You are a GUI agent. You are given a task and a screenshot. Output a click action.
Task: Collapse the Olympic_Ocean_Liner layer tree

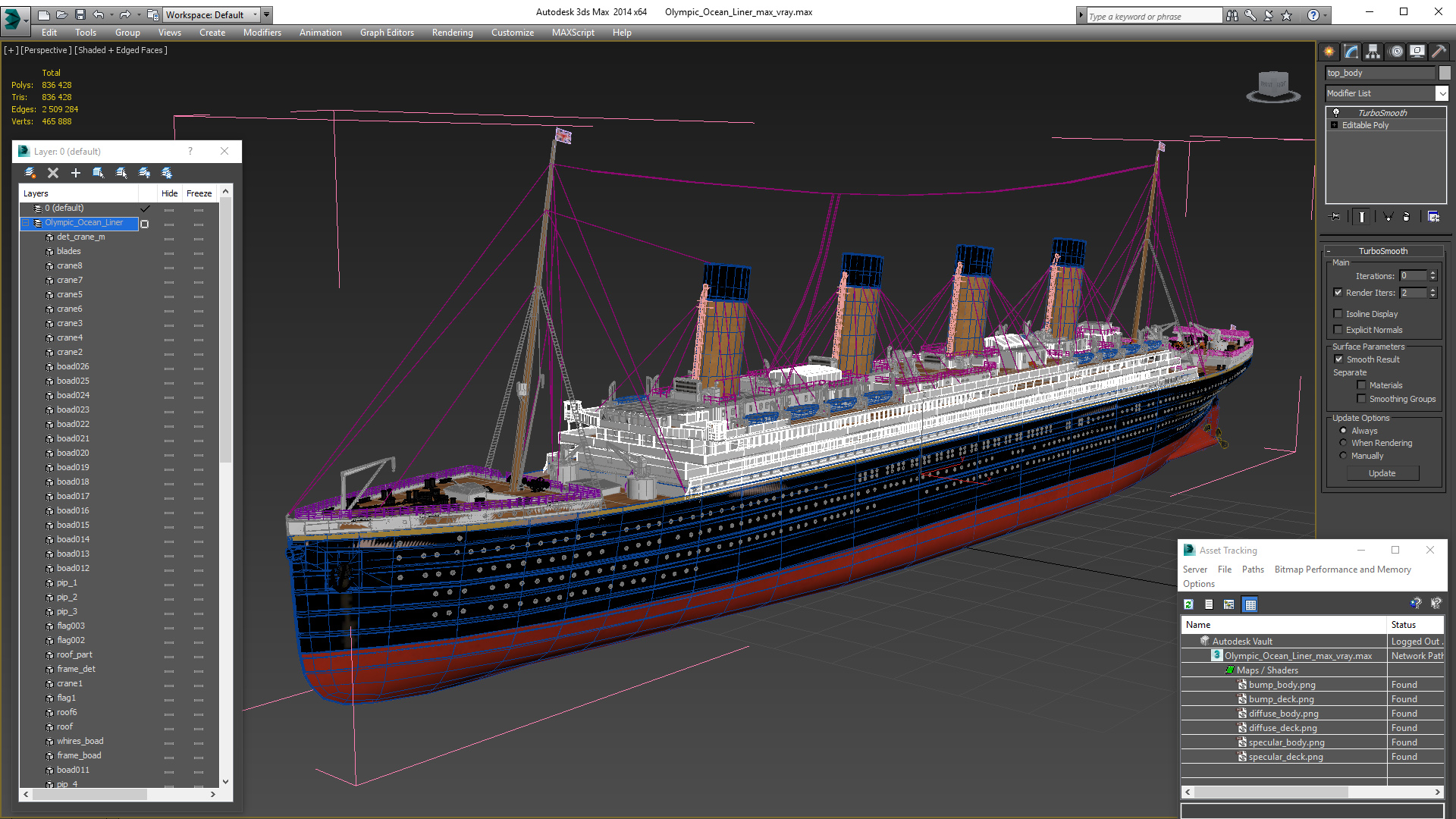[26, 223]
